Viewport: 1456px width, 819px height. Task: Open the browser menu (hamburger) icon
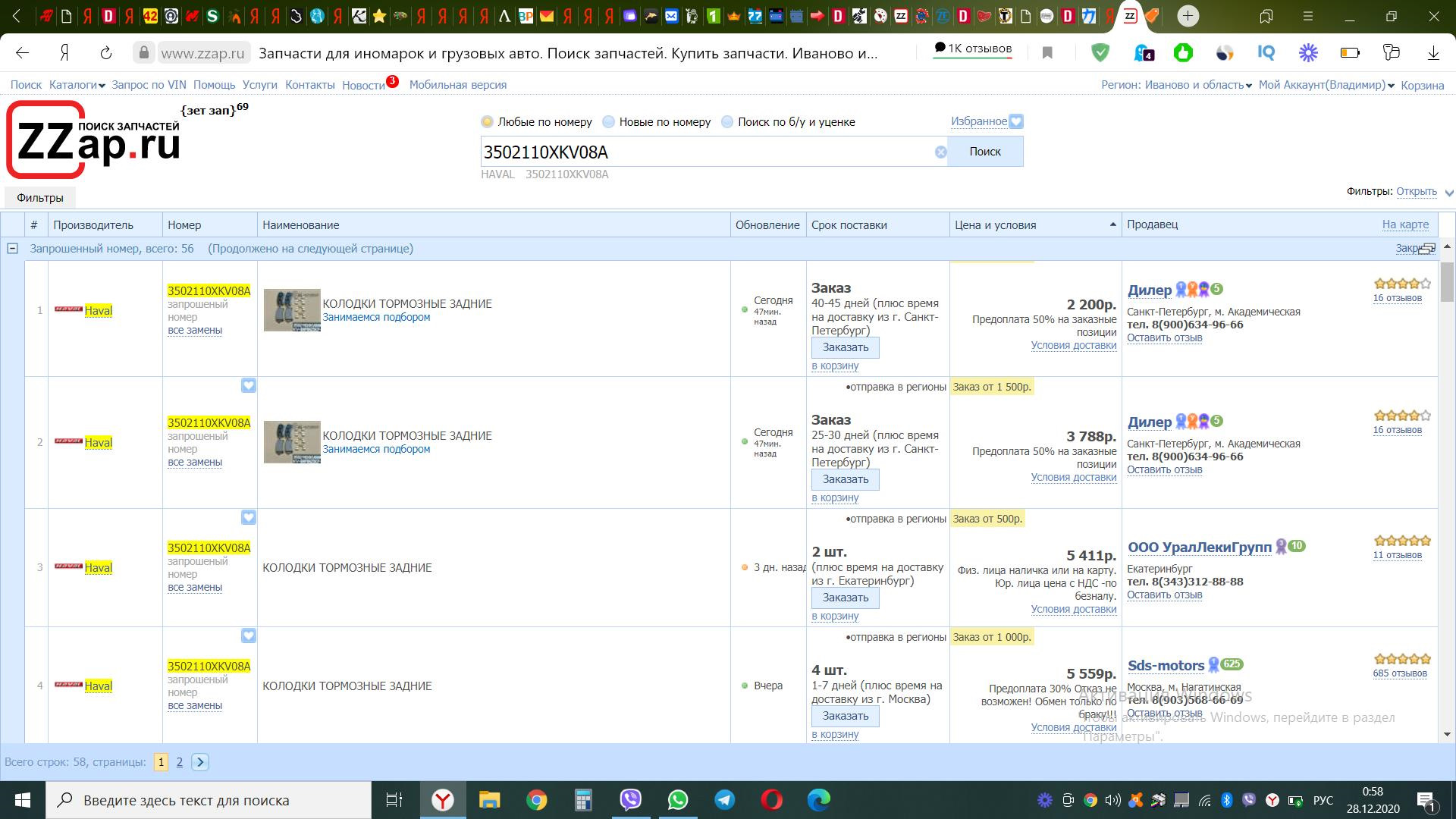(x=1307, y=16)
